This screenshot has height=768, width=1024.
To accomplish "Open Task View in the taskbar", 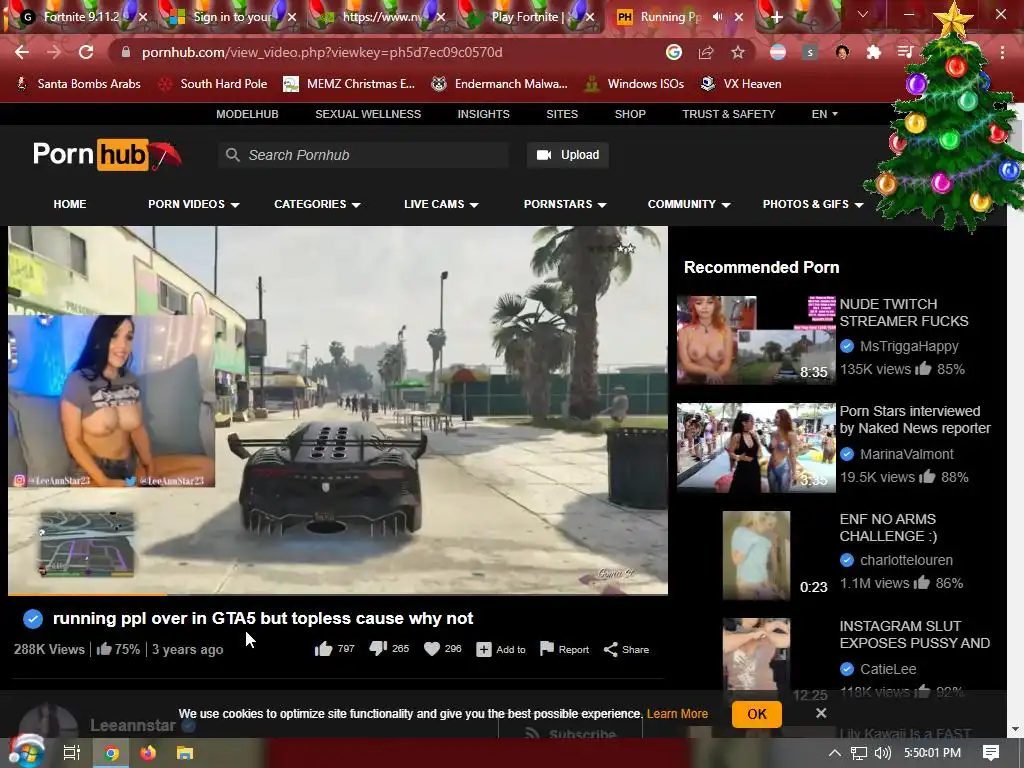I will point(72,753).
